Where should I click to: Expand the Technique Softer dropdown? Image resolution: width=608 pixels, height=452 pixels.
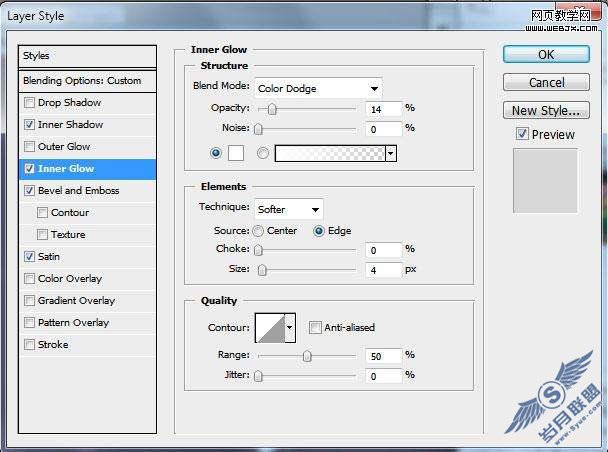[288, 210]
